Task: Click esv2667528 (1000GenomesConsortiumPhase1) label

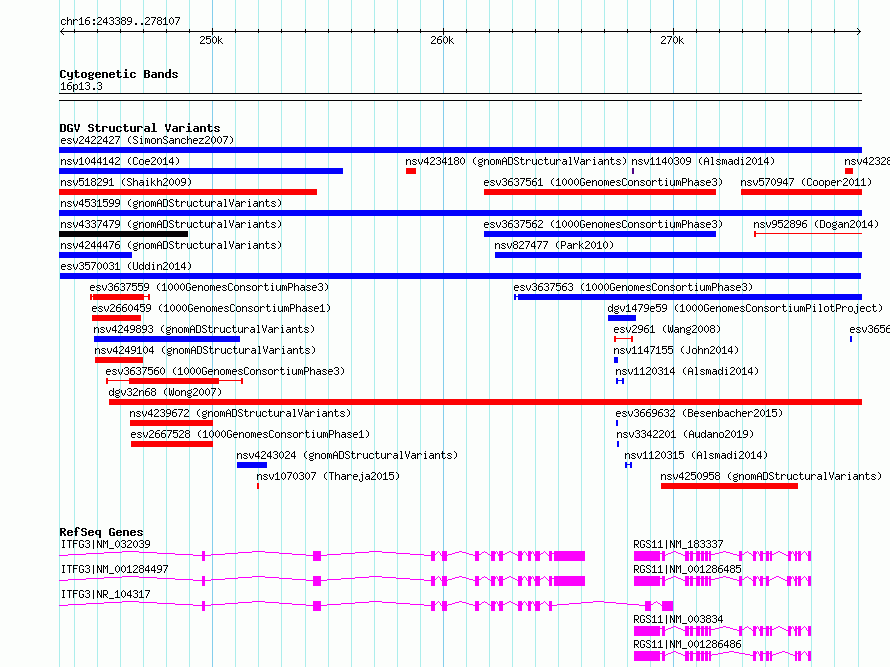Action: [250, 434]
